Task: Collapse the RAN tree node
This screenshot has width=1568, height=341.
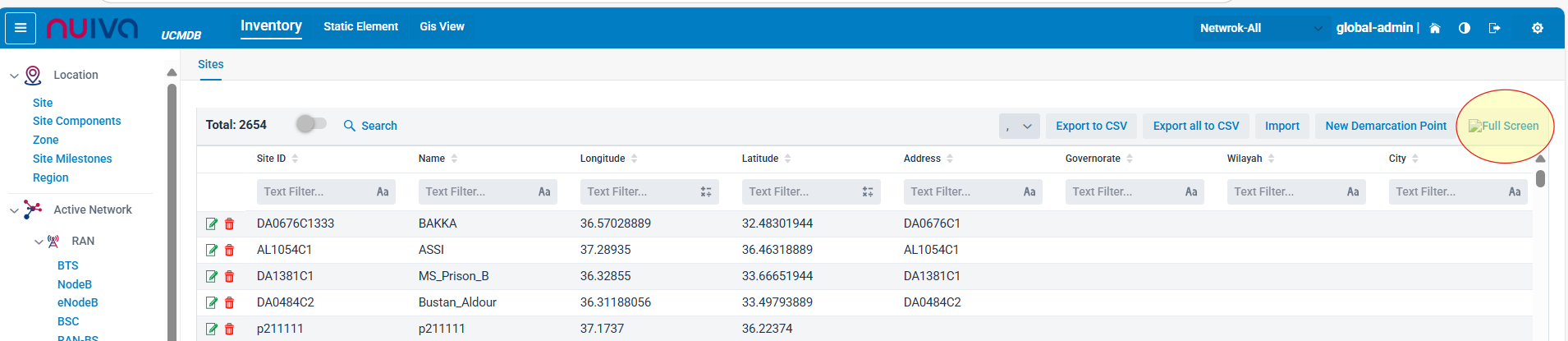Action: (39, 242)
